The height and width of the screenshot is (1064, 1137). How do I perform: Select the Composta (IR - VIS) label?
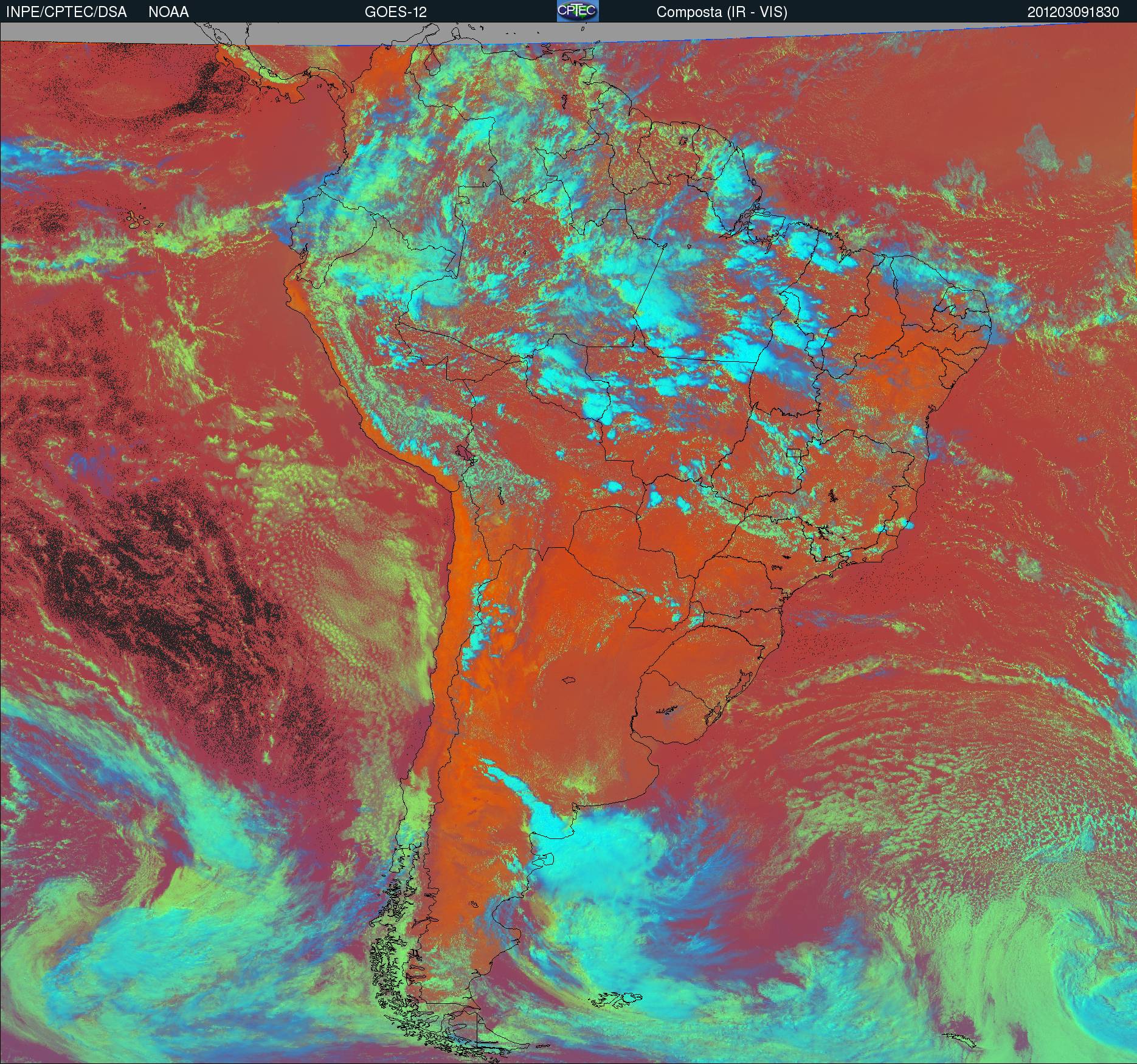point(722,12)
